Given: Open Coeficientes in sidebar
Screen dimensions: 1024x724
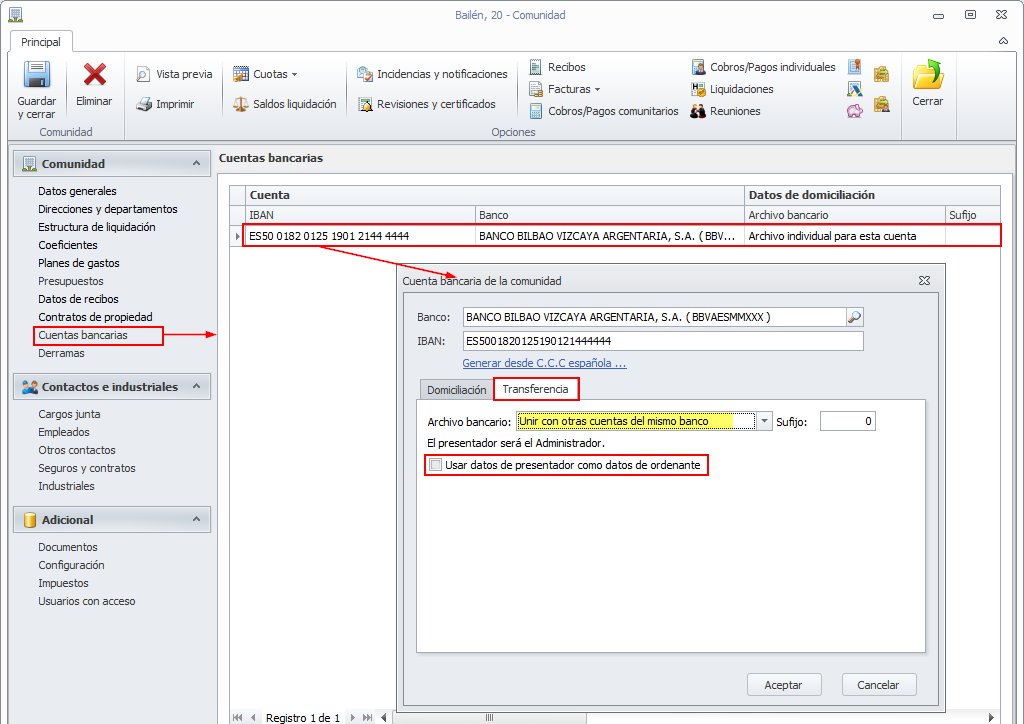Looking at the screenshot, I should (x=68, y=245).
